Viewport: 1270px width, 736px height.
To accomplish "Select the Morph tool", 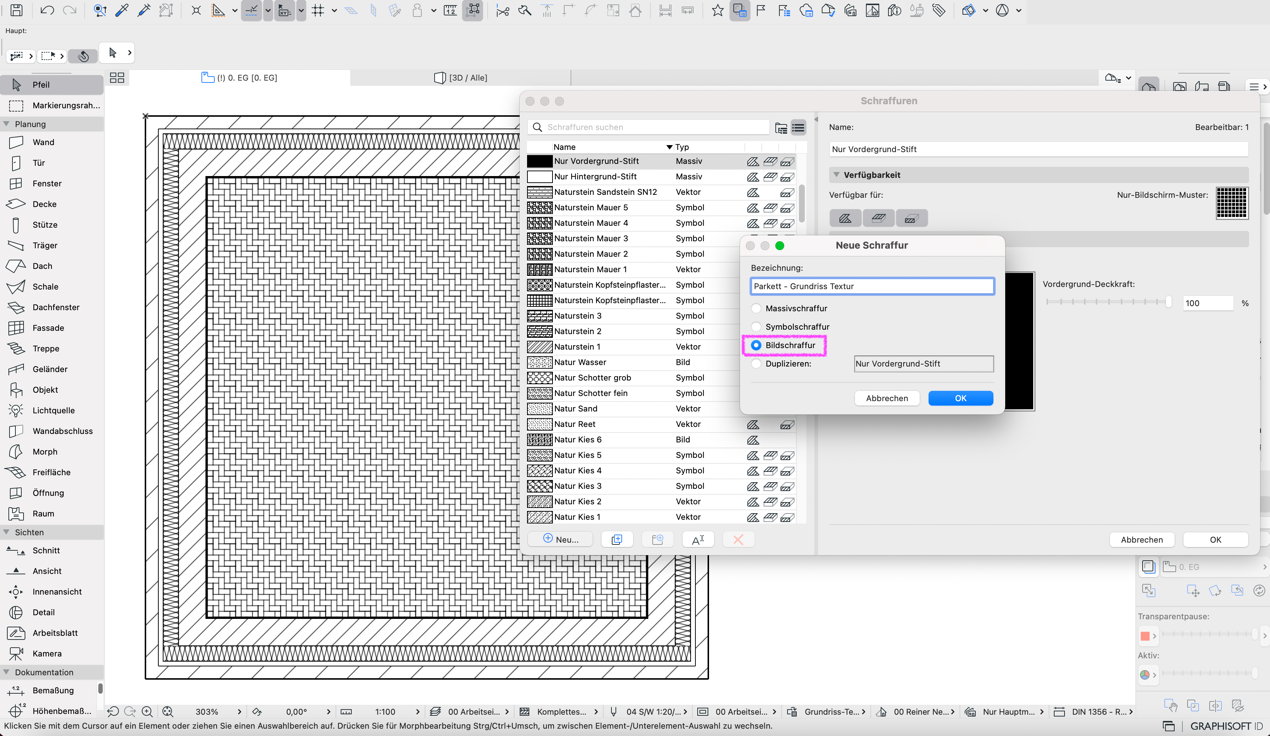I will pos(52,452).
